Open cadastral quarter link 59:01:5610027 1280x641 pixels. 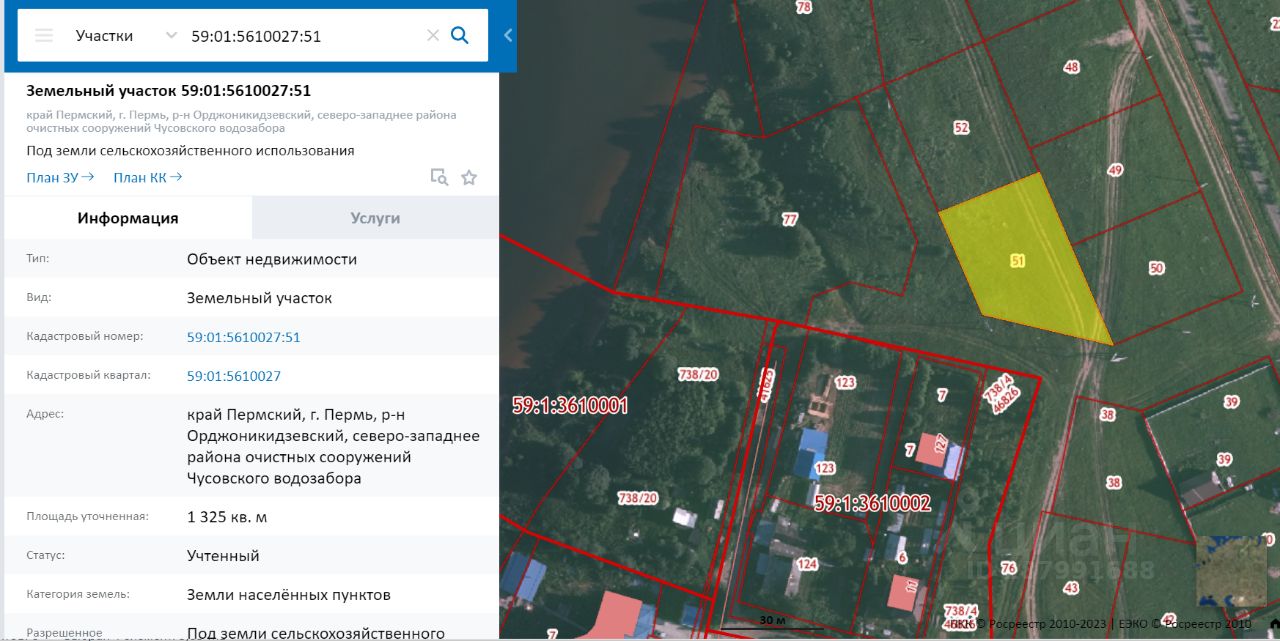pos(234,376)
